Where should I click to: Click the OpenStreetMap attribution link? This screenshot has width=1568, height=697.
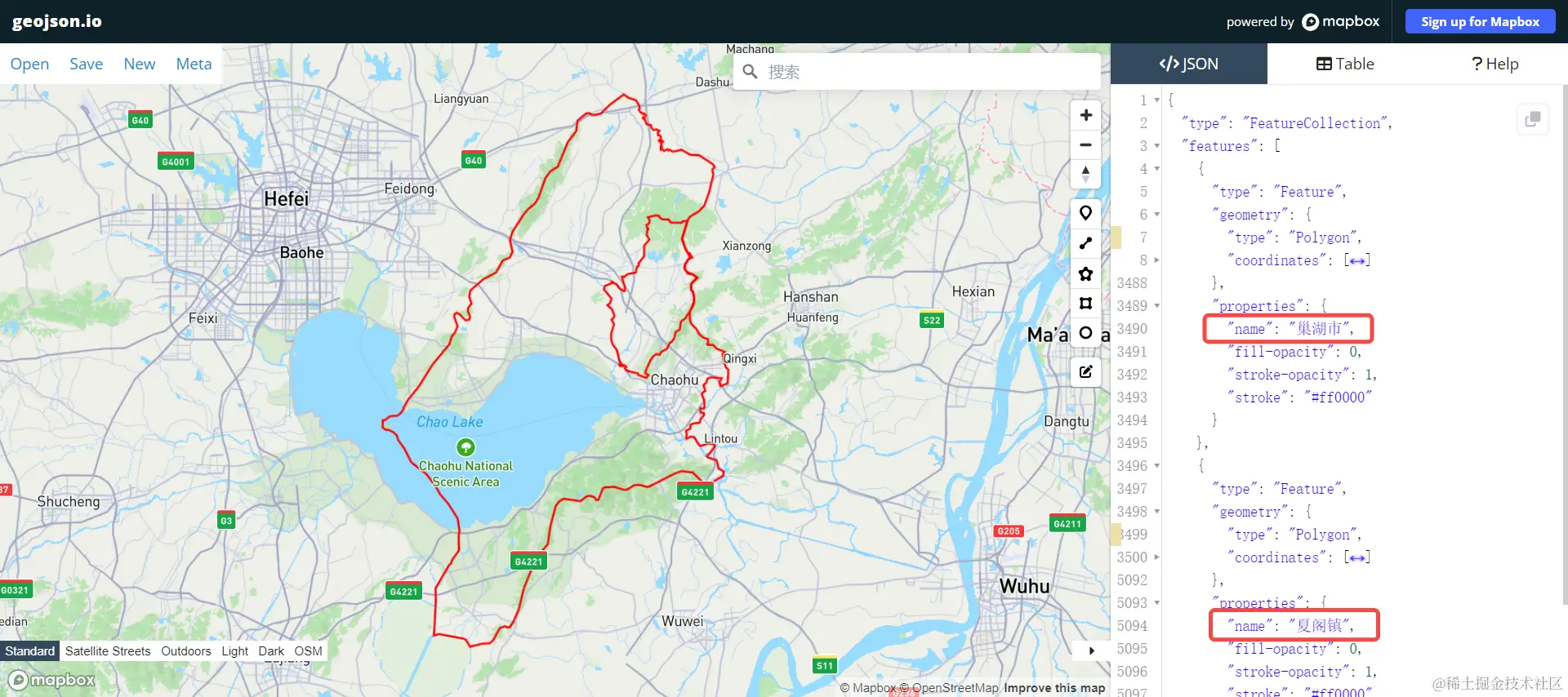[x=949, y=688]
